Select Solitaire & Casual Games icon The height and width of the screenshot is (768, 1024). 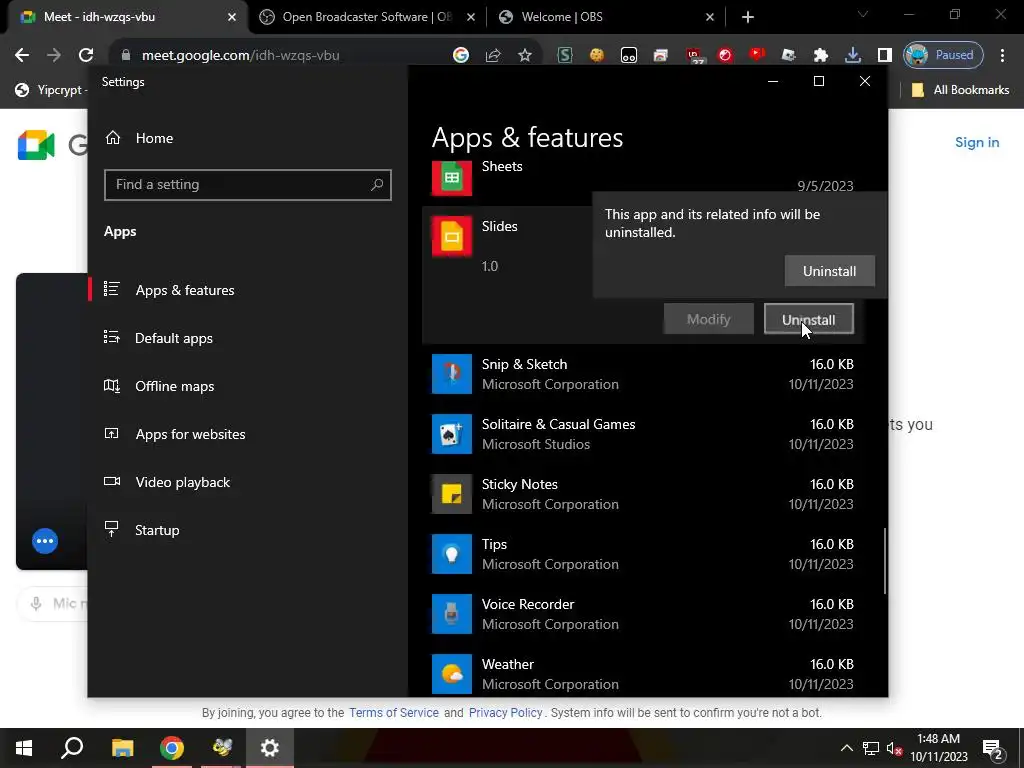[x=451, y=434]
